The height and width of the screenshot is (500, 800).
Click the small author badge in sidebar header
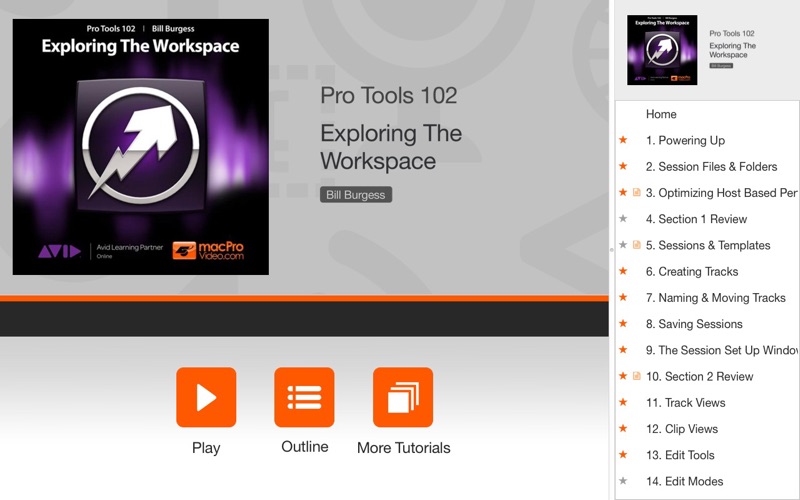tap(721, 66)
